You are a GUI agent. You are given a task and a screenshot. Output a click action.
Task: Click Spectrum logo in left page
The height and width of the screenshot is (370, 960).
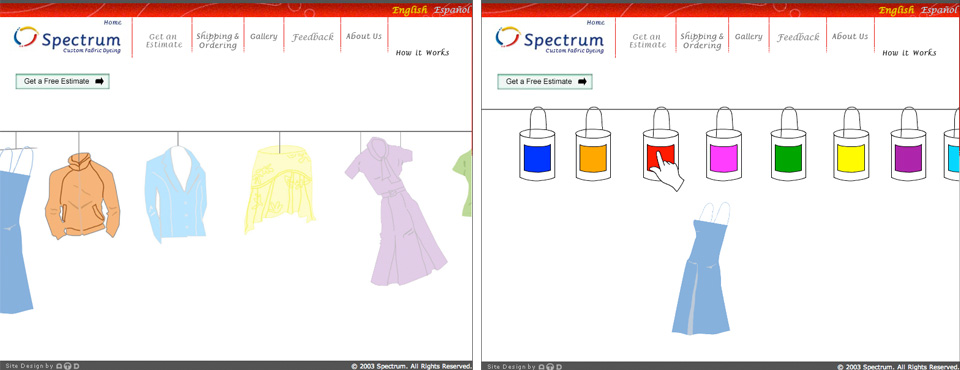click(67, 40)
